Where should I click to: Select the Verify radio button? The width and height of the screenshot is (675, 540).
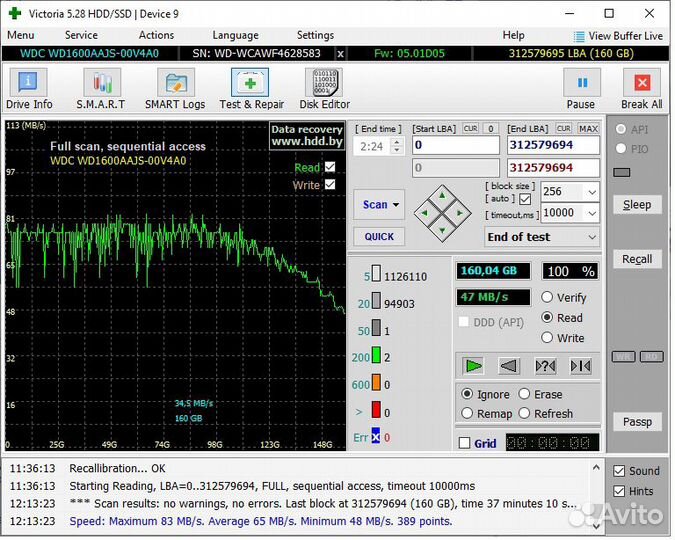point(547,297)
